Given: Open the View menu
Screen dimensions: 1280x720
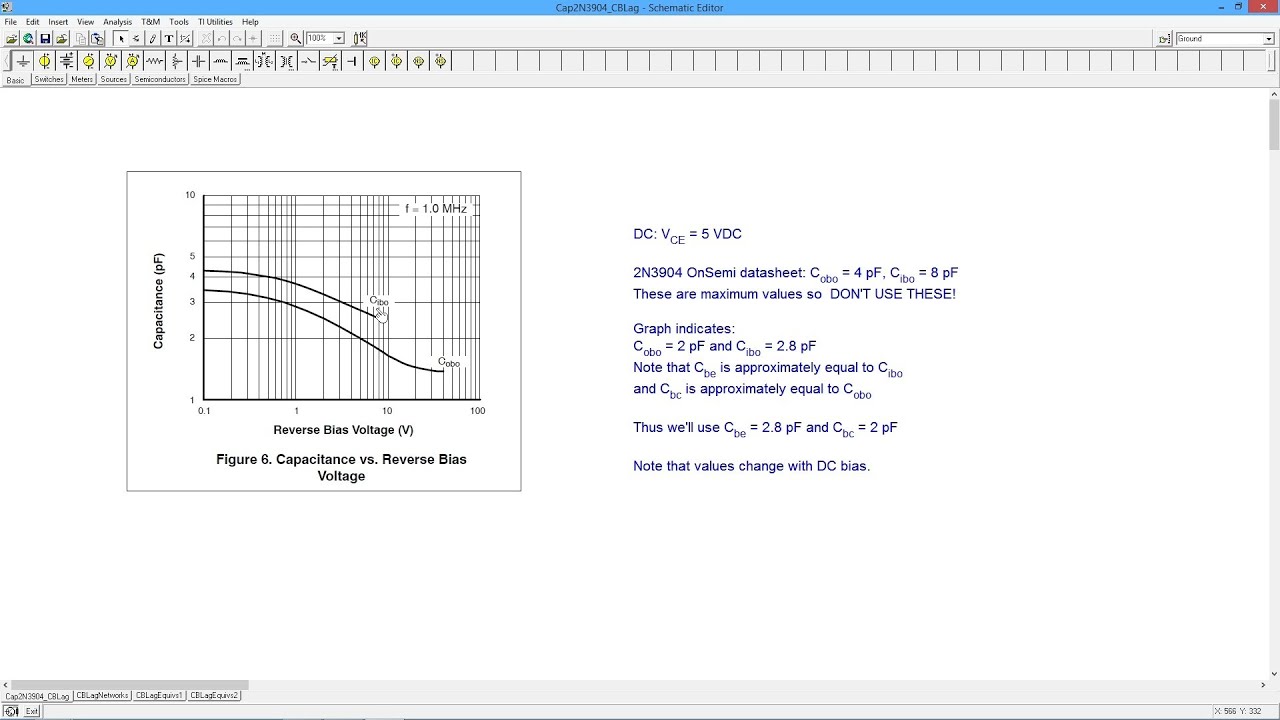Looking at the screenshot, I should coord(86,22).
